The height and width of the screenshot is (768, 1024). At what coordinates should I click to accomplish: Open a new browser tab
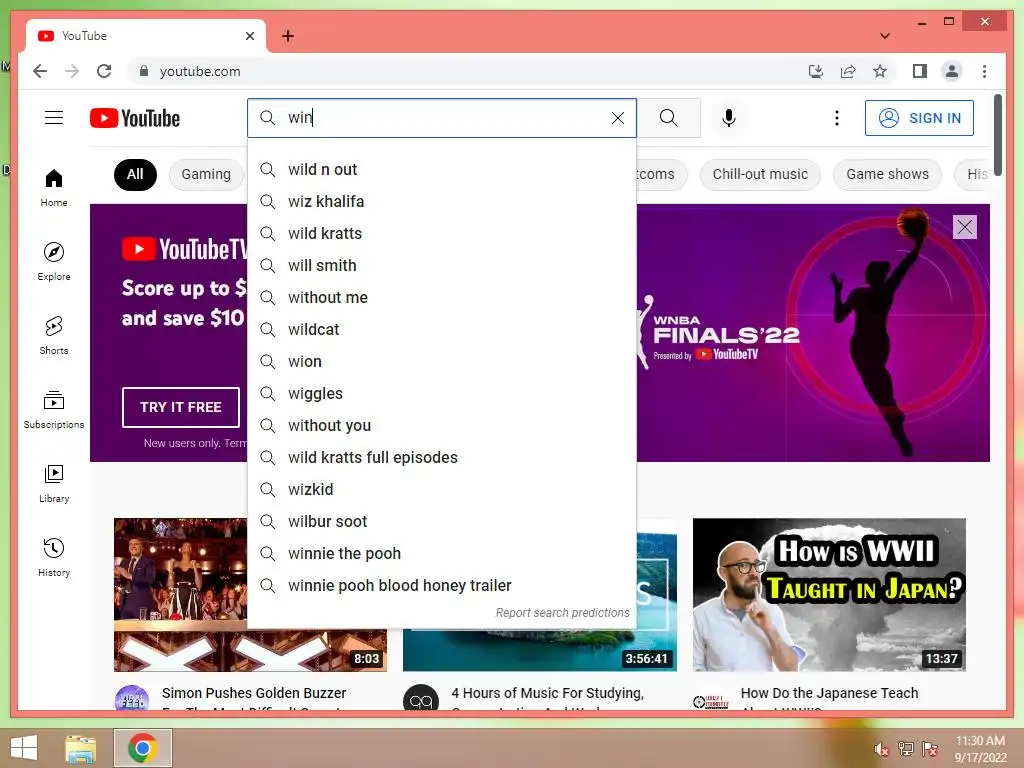287,36
